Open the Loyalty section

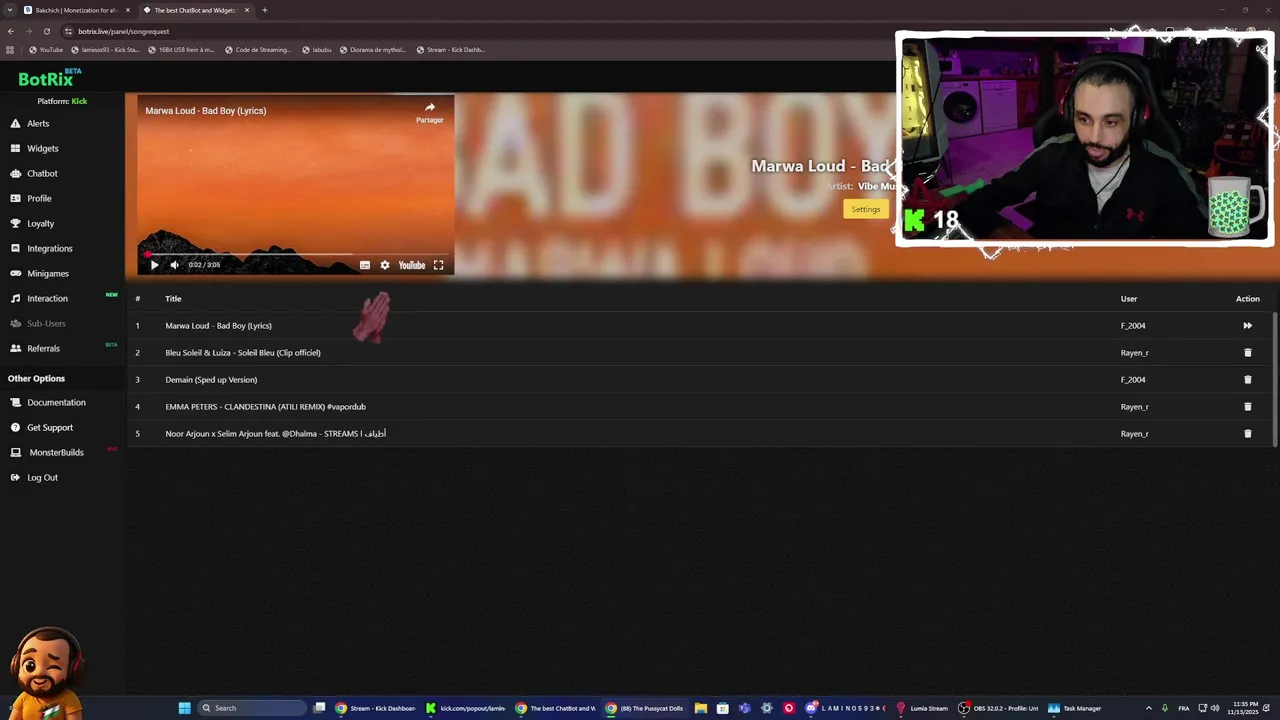tap(40, 223)
